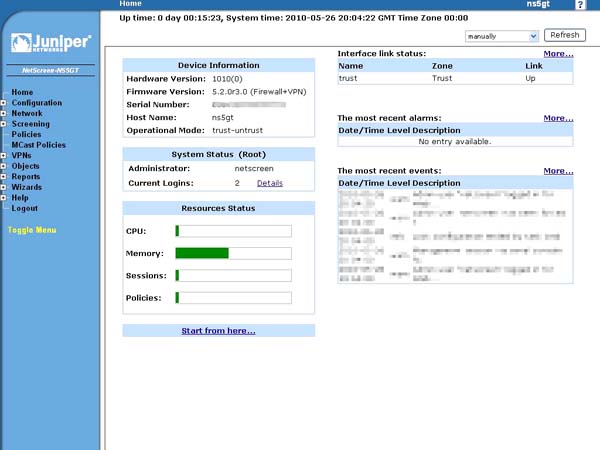
Task: Click the Policies usage bar
Action: point(233,298)
